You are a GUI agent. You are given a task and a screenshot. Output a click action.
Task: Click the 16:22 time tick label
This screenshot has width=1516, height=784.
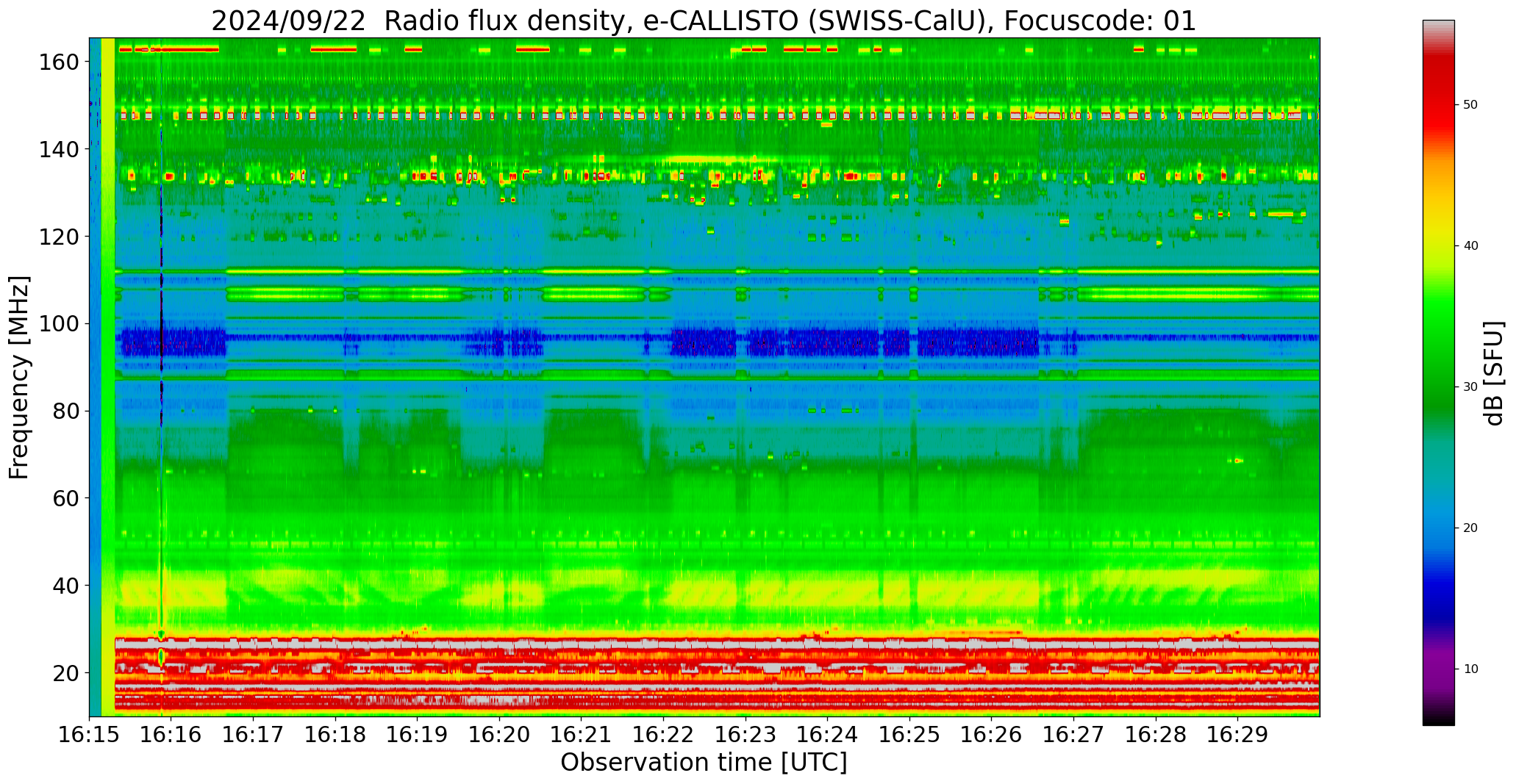[x=664, y=735]
